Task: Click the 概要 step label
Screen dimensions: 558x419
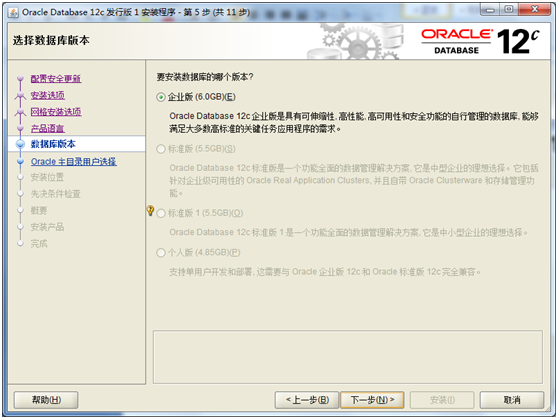Action: [39, 210]
